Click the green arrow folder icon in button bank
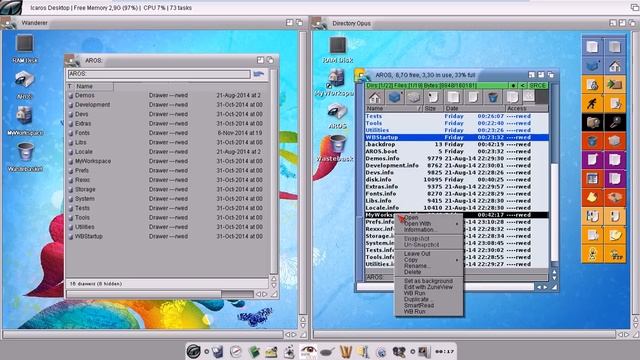Viewport: 640px width, 360px height. (x=615, y=84)
